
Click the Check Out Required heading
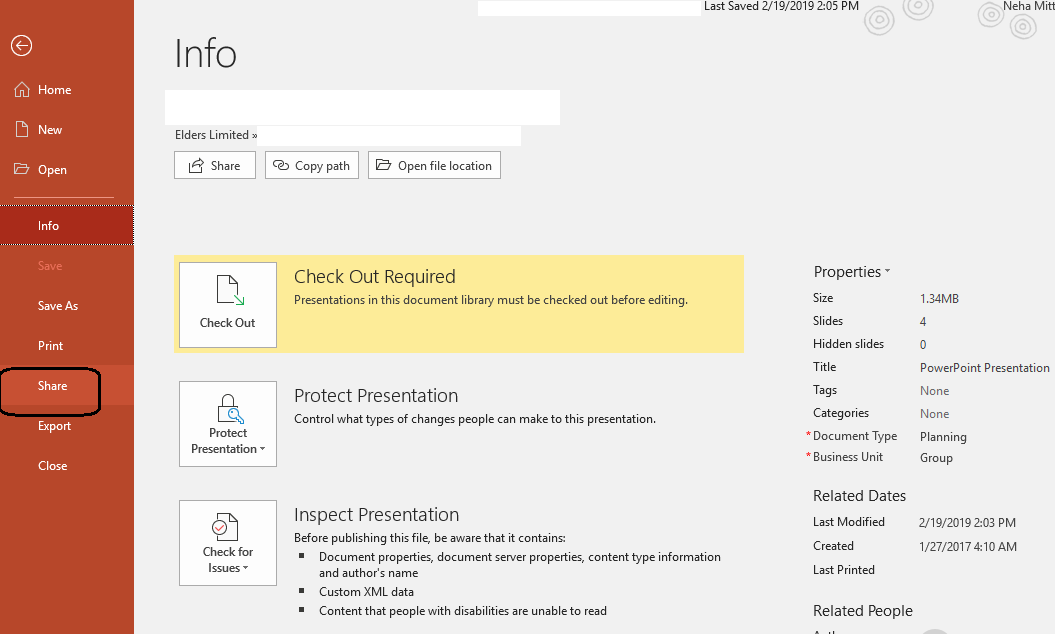(x=375, y=277)
